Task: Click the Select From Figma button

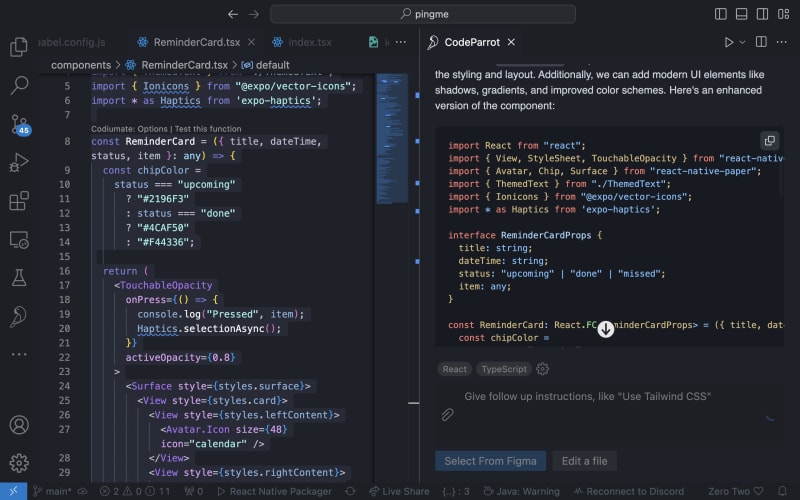Action: pyautogui.click(x=490, y=461)
